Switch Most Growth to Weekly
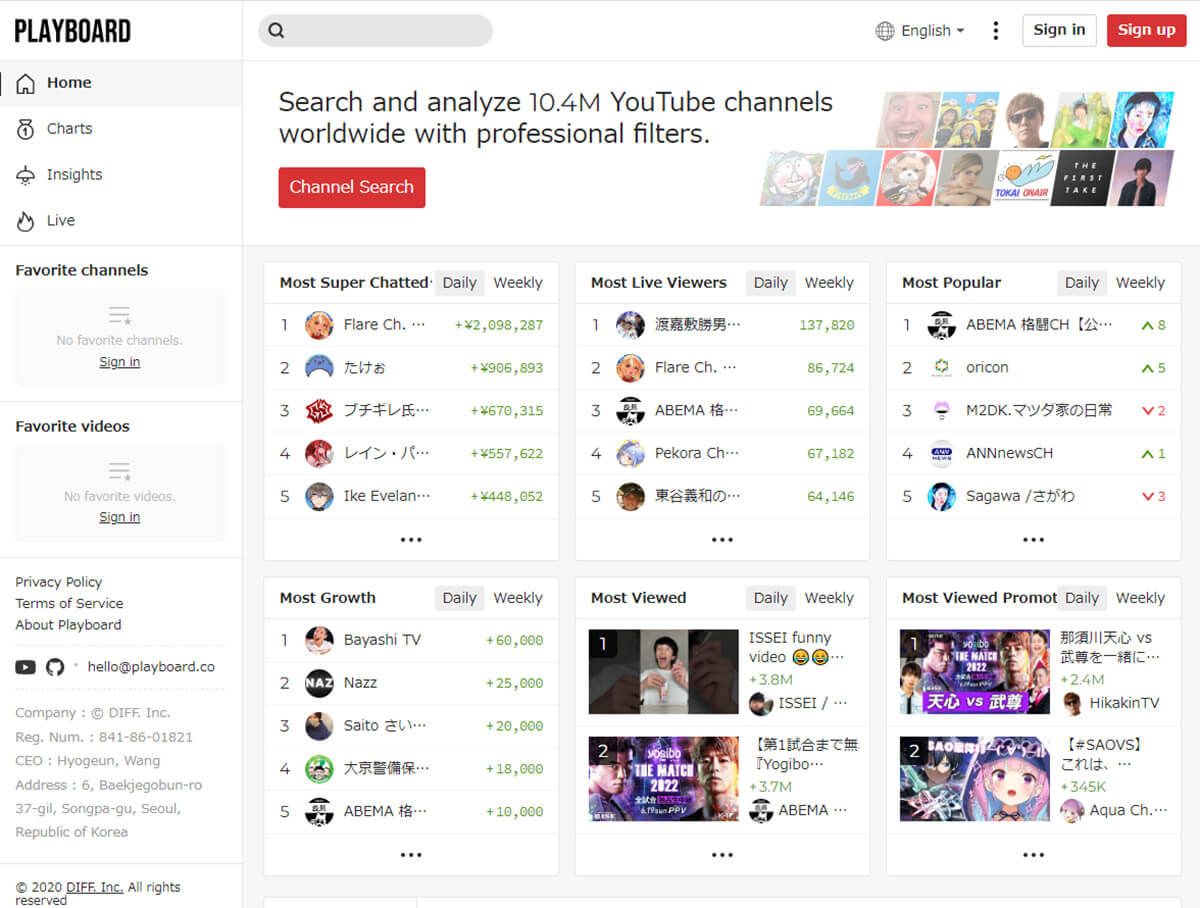The width and height of the screenshot is (1200, 908). pyautogui.click(x=518, y=598)
